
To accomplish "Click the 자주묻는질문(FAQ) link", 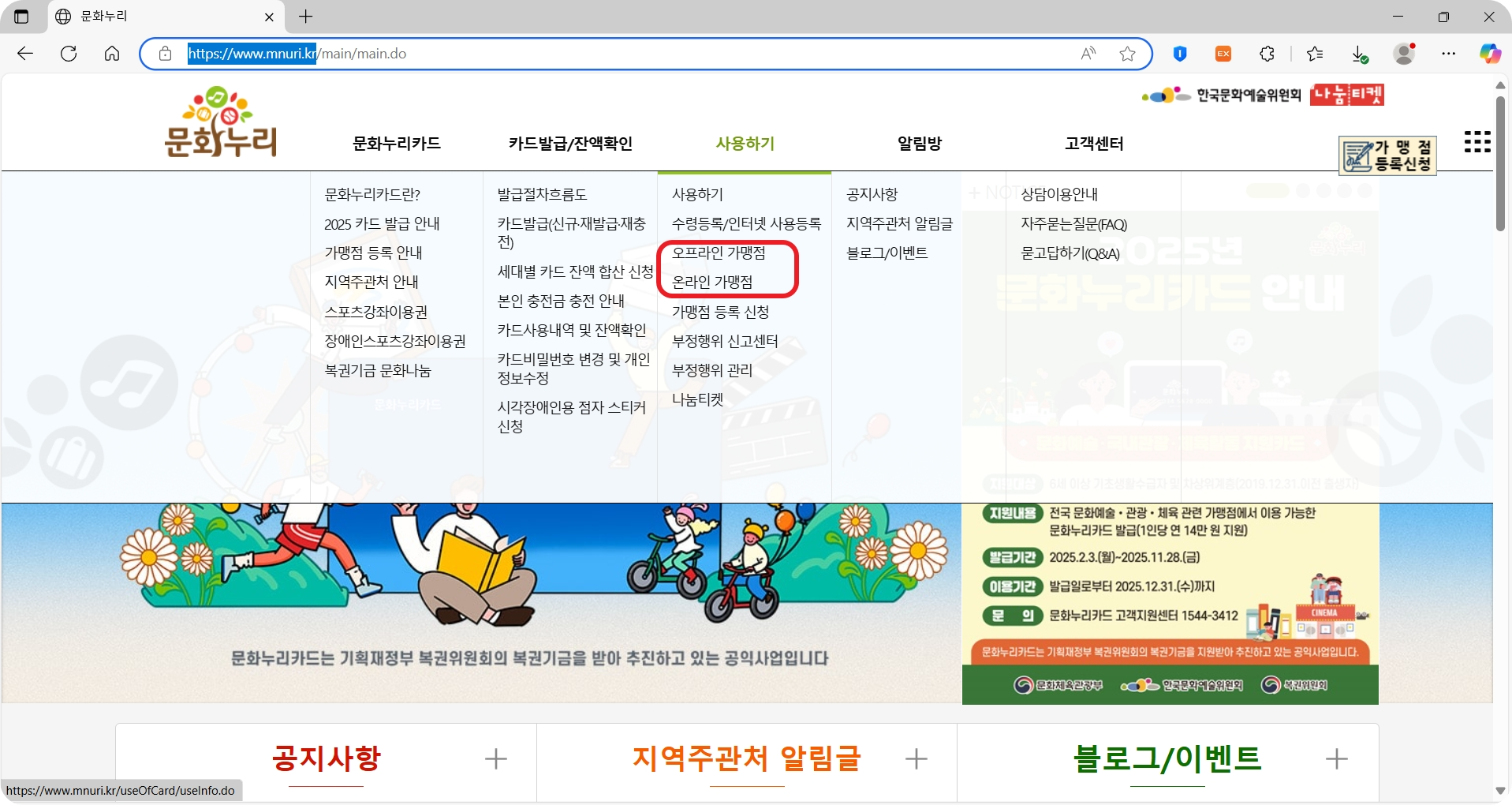I will pos(1073,223).
